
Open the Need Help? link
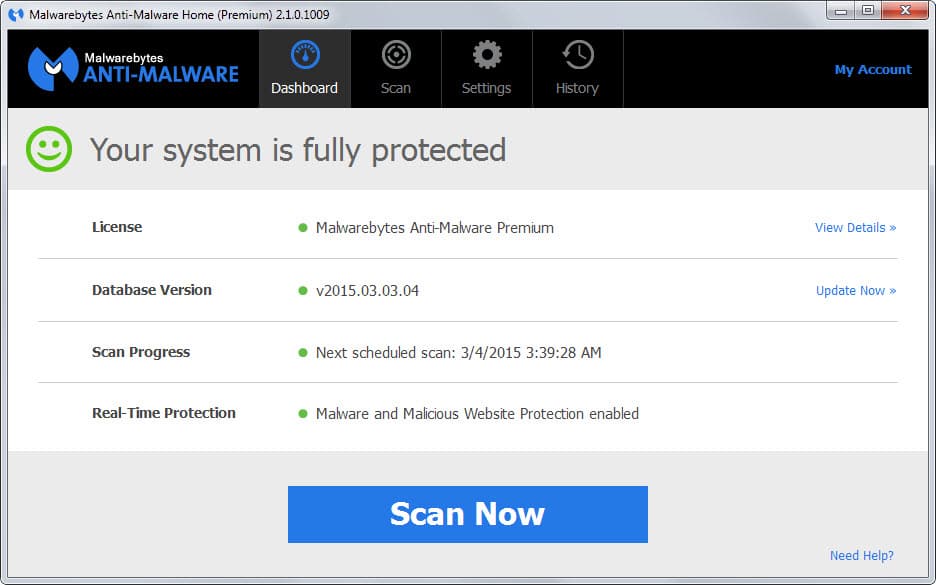[x=861, y=555]
